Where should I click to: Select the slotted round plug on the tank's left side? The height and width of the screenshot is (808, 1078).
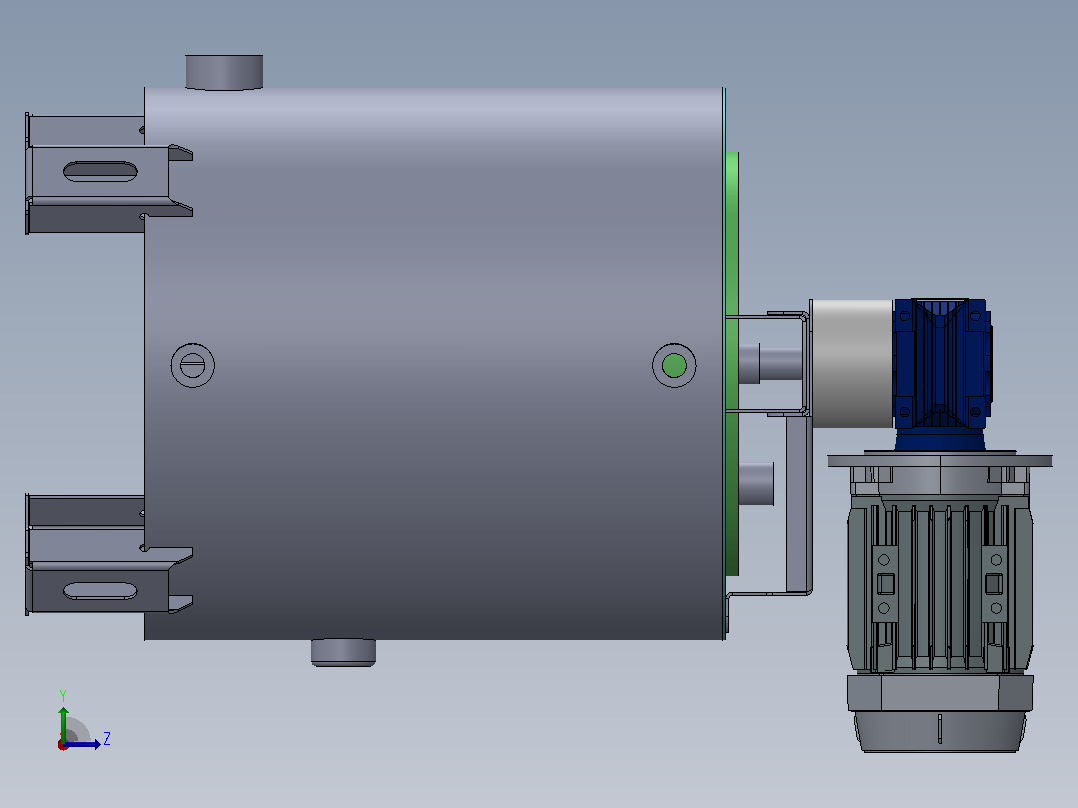192,365
